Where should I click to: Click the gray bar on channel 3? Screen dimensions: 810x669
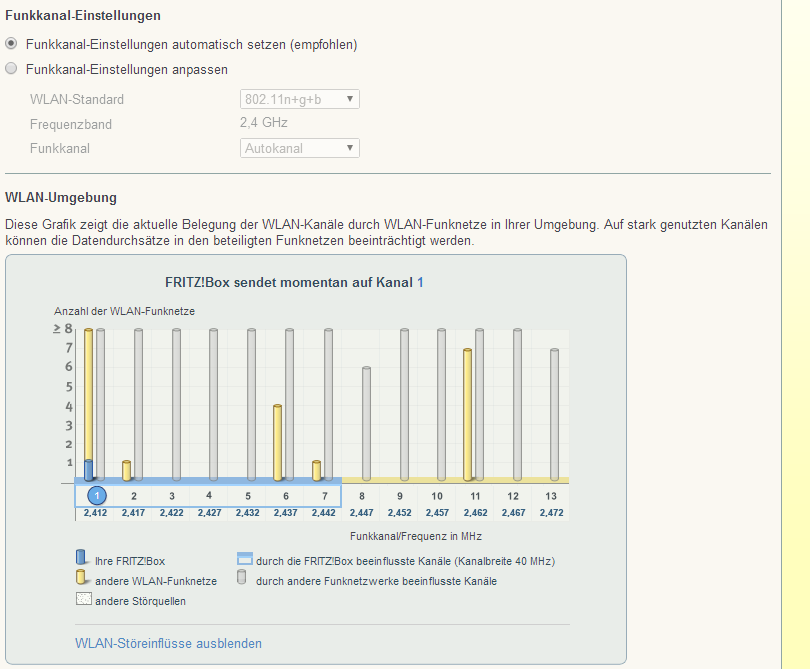[x=176, y=404]
